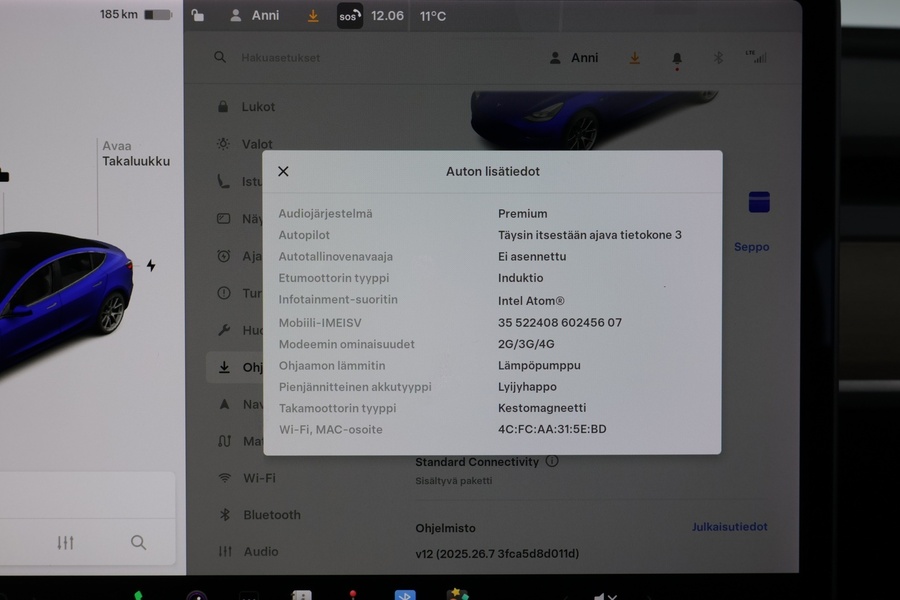
Task: Tap the software update download arrow
Action: coord(634,58)
